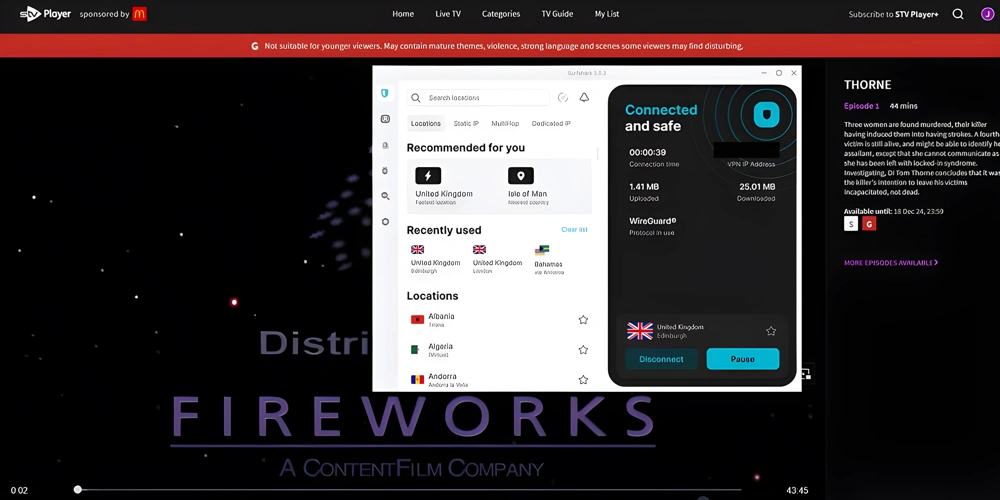This screenshot has height=500, width=1000.
Task: Click the Episode 1 label
Action: 862,106
